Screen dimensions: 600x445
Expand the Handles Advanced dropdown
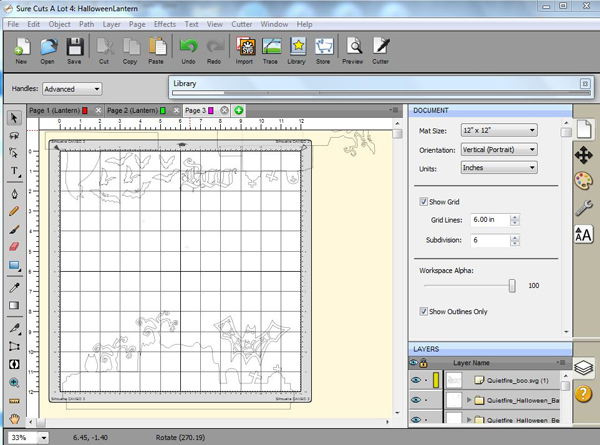[x=71, y=89]
